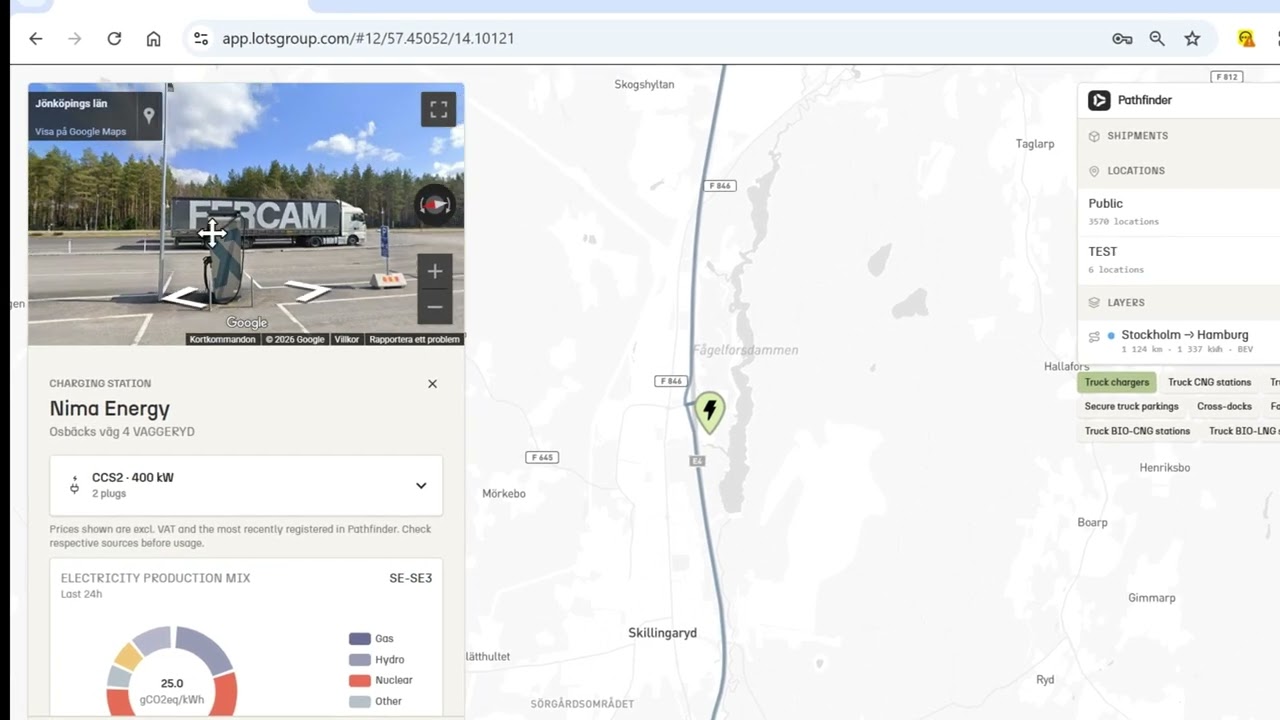Click the plug icon beside CCS2 400 kW
1280x720 pixels.
point(74,486)
